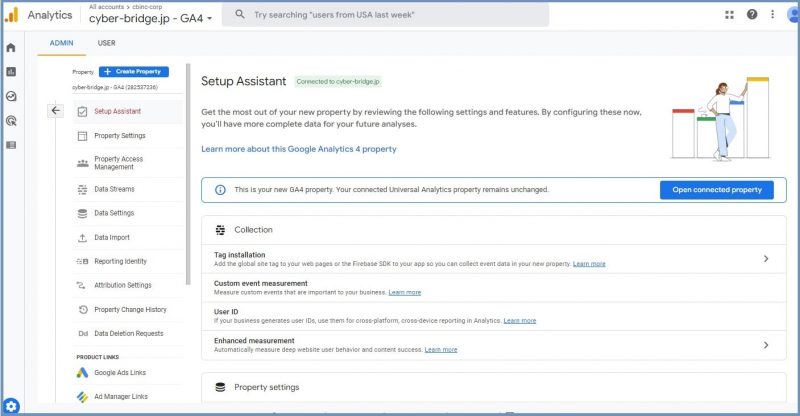Click the All accounts breadcrumb
The image size is (800, 416).
tap(106, 7)
